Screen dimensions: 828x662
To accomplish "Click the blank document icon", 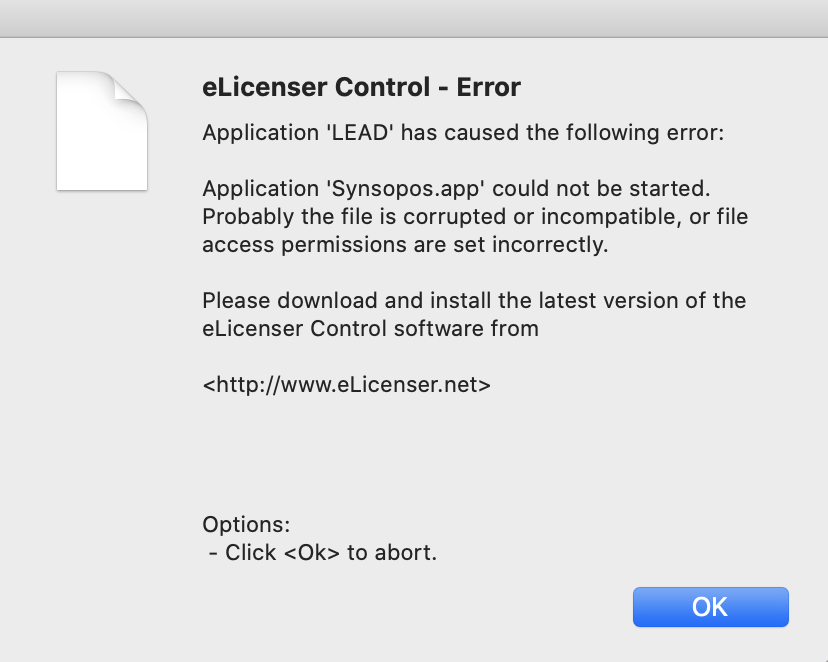I will click(x=102, y=131).
